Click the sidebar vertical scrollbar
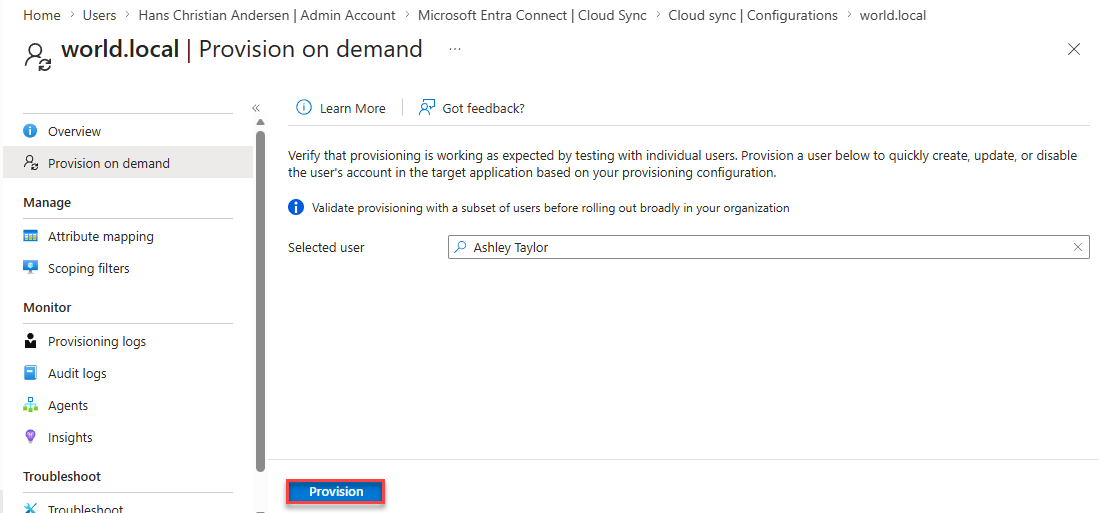1099x513 pixels. [x=261, y=301]
